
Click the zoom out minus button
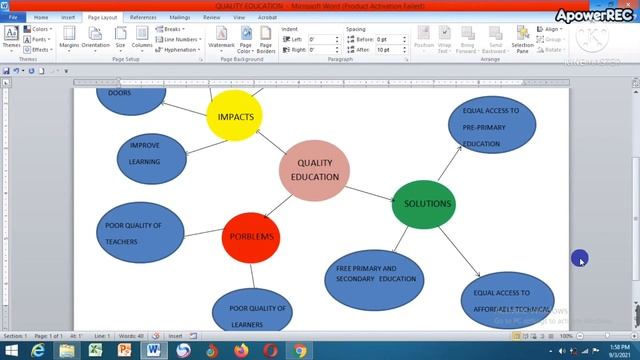(580, 336)
